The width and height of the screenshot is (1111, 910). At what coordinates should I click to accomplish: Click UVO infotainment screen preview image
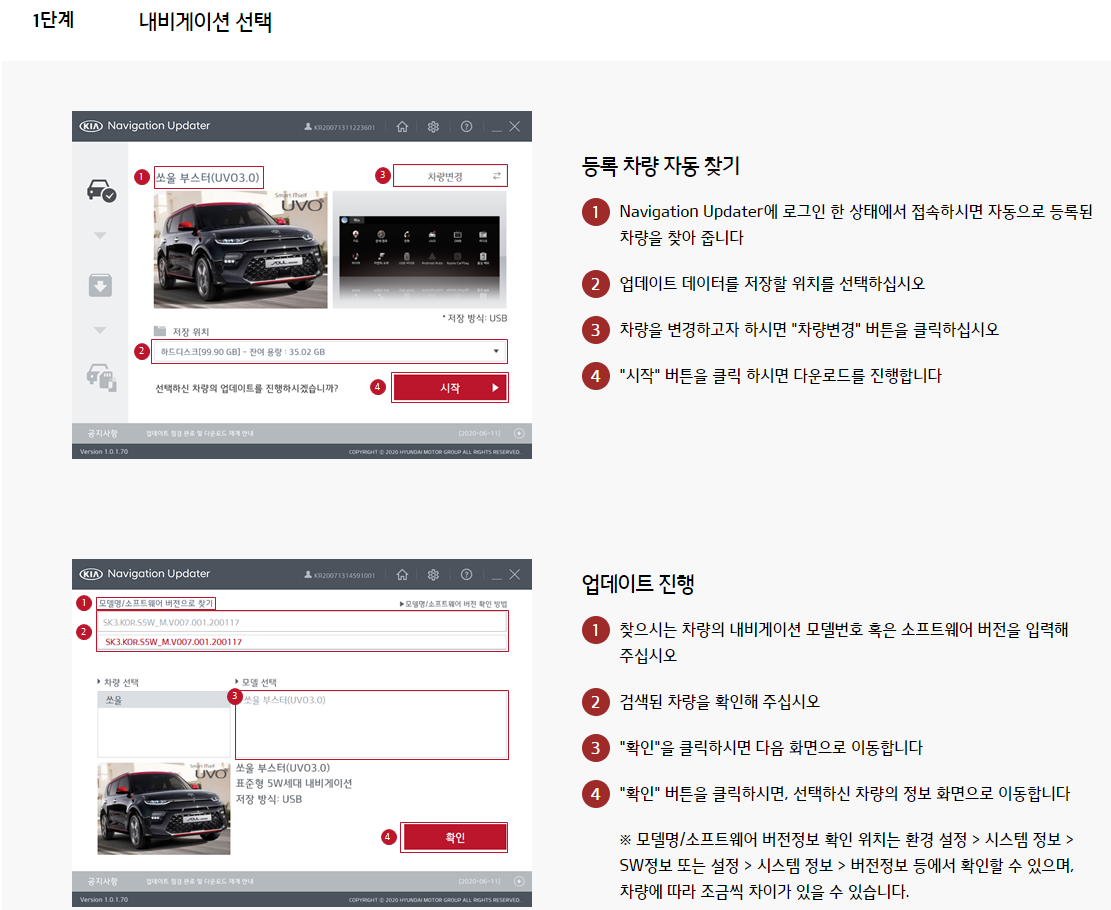pyautogui.click(x=419, y=249)
